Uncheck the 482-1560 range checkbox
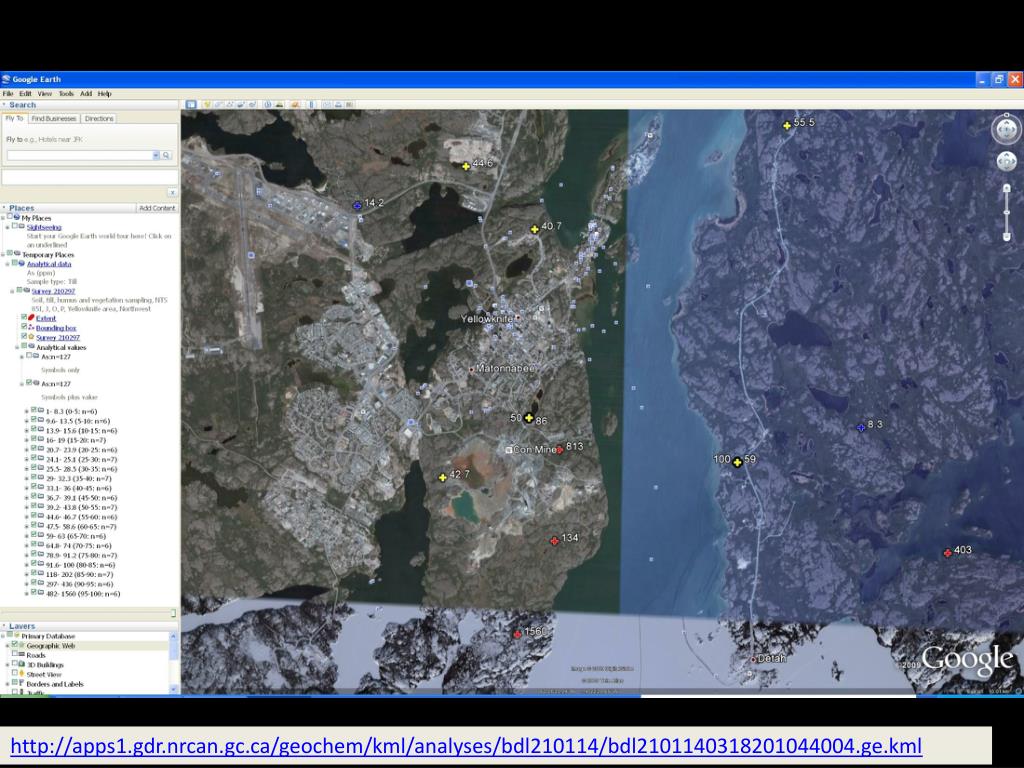1024x768 pixels. pos(34,593)
